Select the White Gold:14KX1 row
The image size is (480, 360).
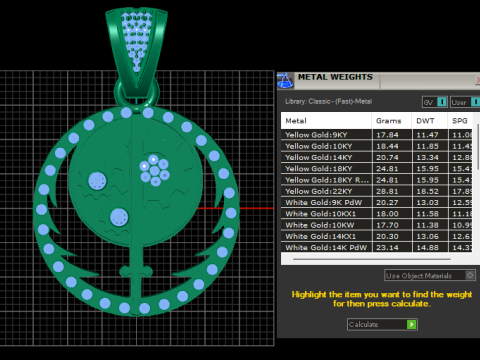pos(376,236)
